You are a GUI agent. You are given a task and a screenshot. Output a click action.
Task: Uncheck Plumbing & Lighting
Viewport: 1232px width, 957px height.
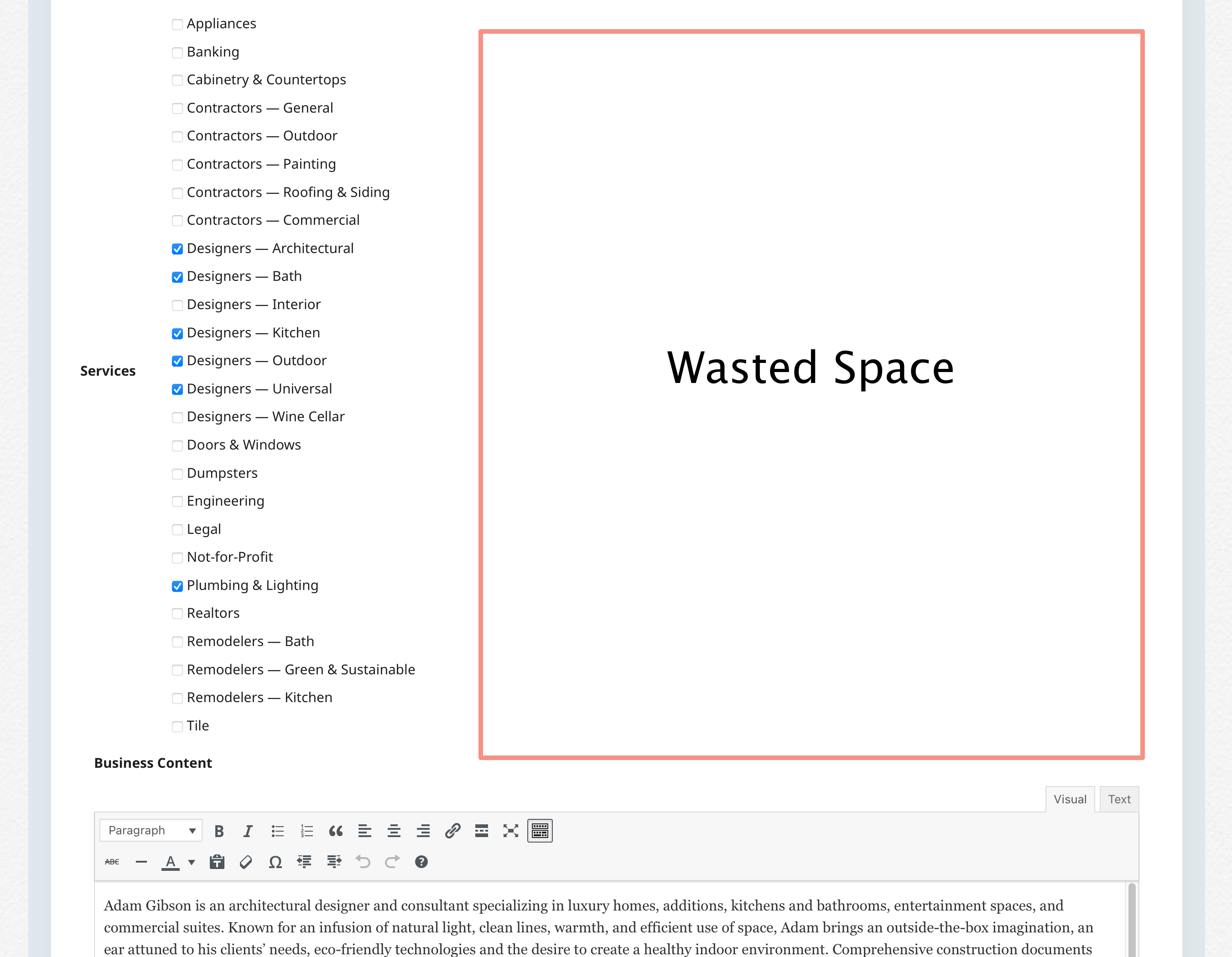point(177,586)
